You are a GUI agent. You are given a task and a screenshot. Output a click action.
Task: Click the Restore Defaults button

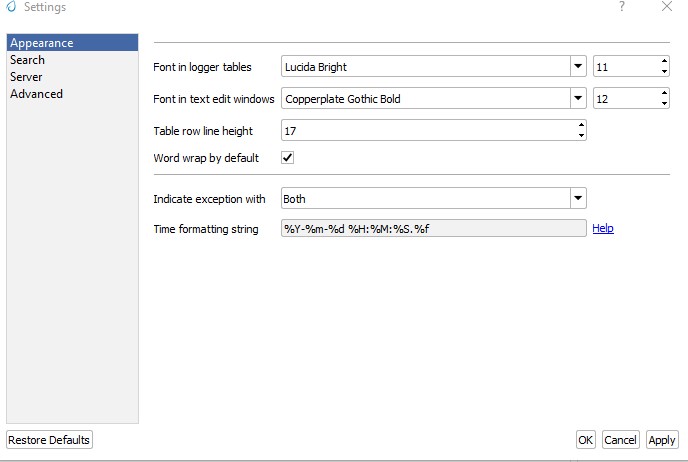click(x=49, y=440)
